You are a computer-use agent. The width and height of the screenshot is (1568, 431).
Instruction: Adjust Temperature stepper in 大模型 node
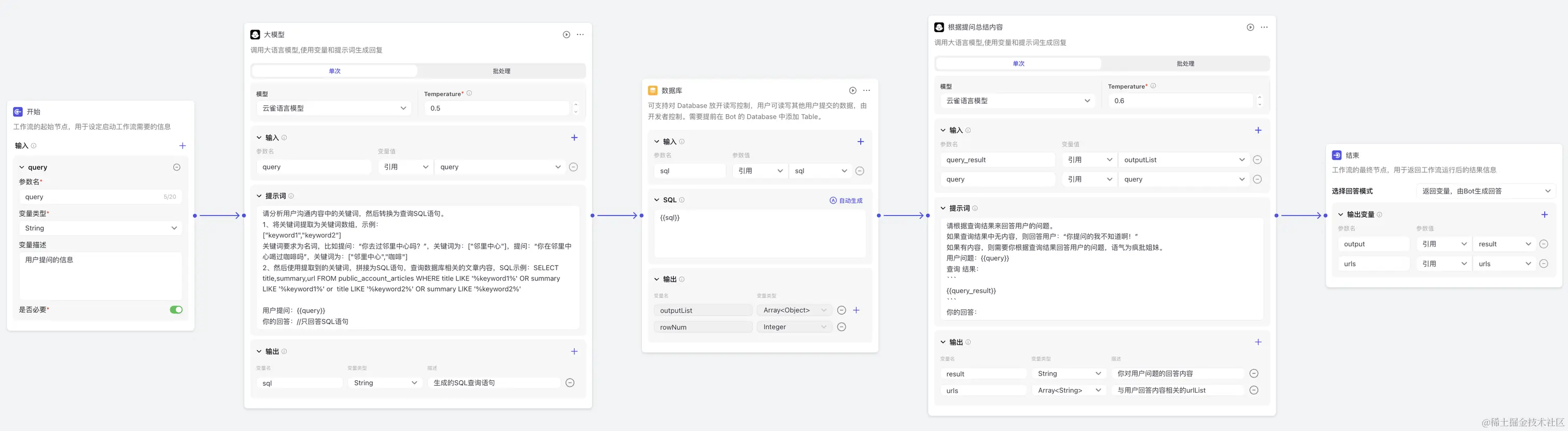click(x=576, y=108)
